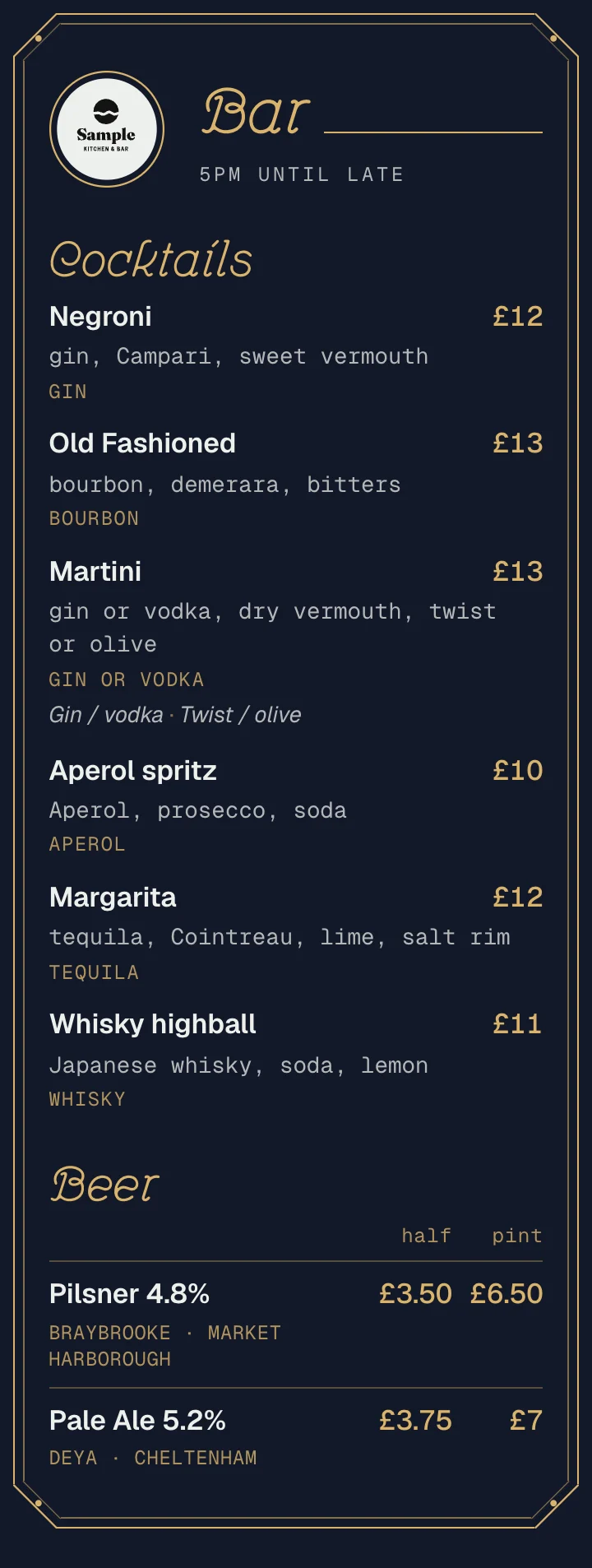The image size is (592, 1568).
Task: Select the Bar heading title
Action: pos(257,113)
